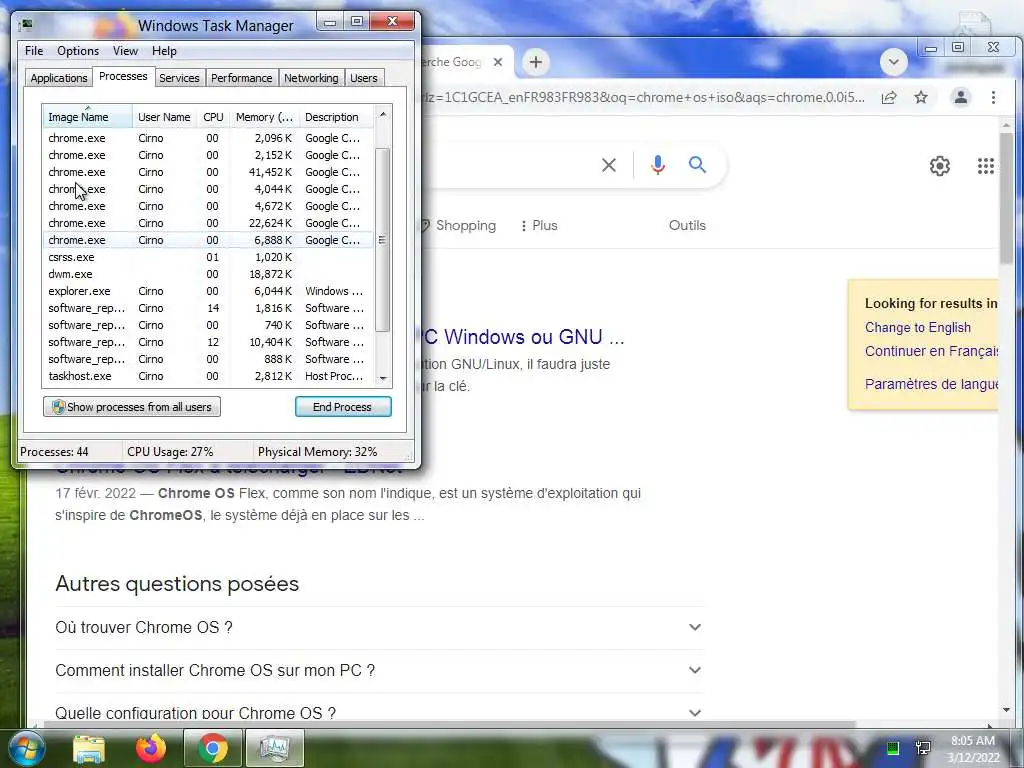Open File Explorer from taskbar
Image resolution: width=1024 pixels, height=768 pixels.
[89, 749]
